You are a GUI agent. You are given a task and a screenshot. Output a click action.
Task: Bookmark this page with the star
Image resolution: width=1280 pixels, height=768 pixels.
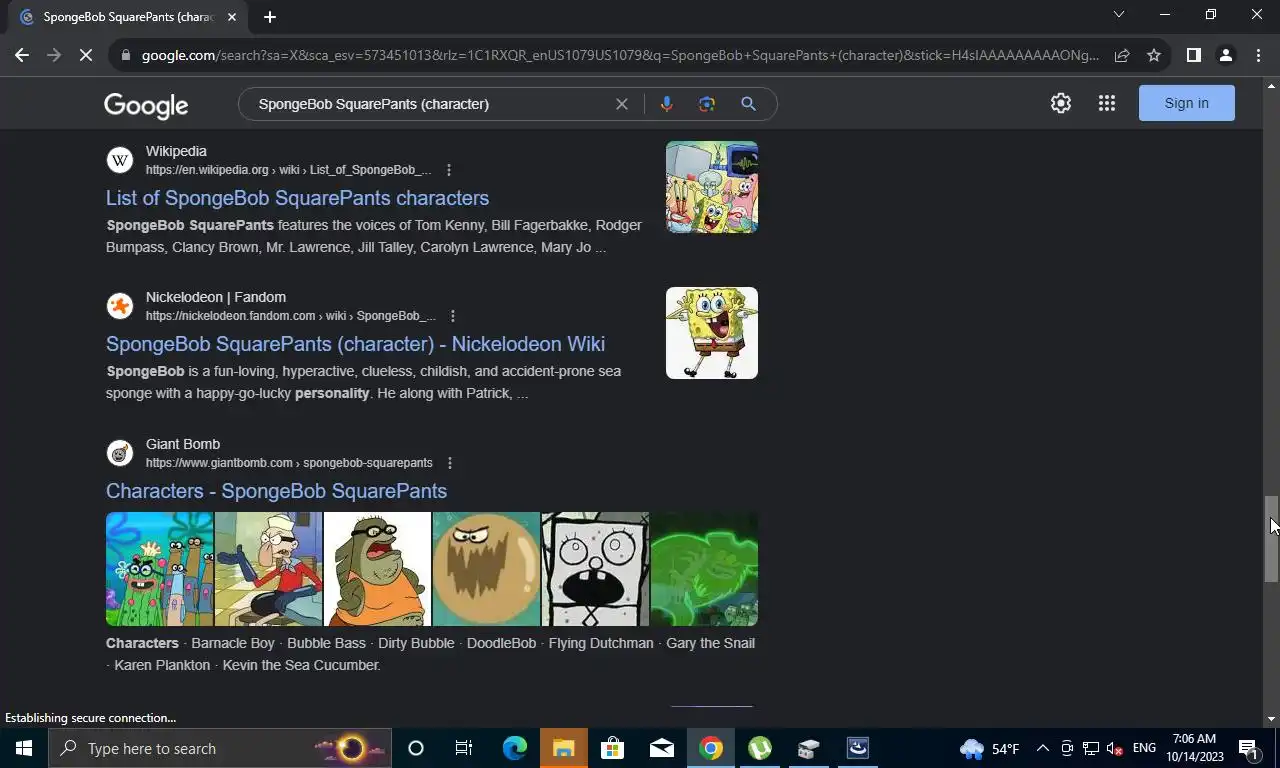pos(1154,55)
